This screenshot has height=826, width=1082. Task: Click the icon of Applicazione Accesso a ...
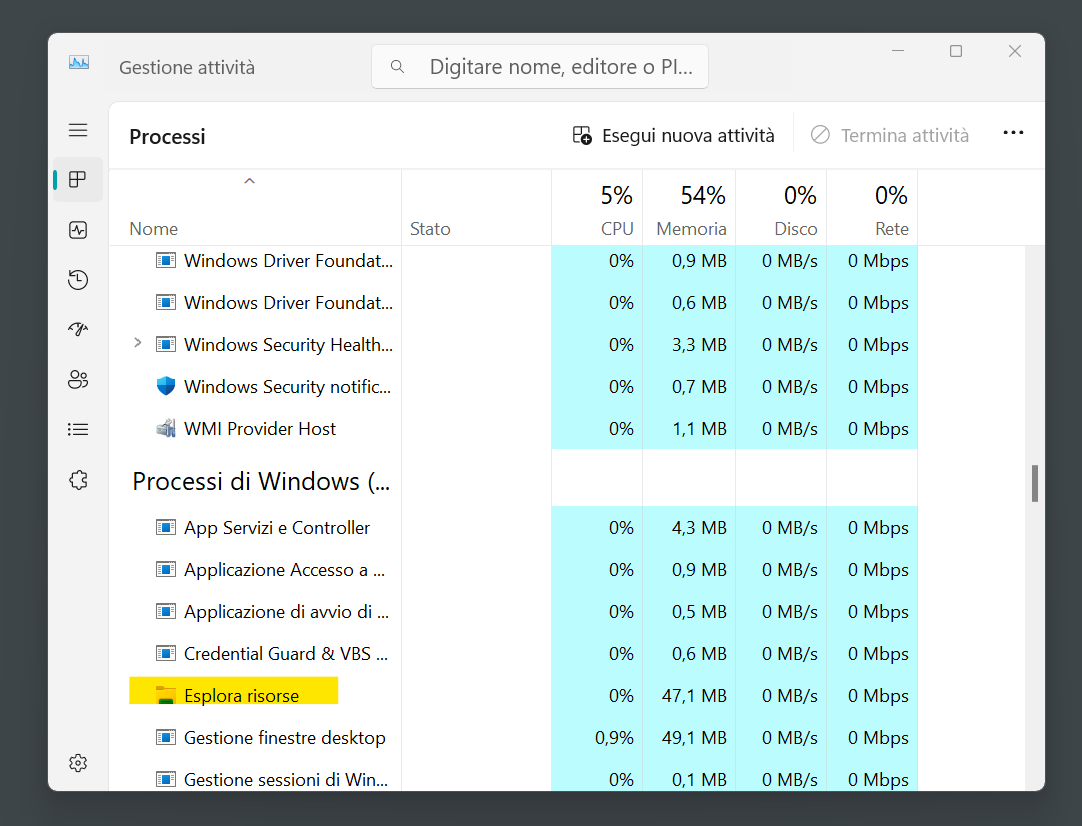pos(166,569)
